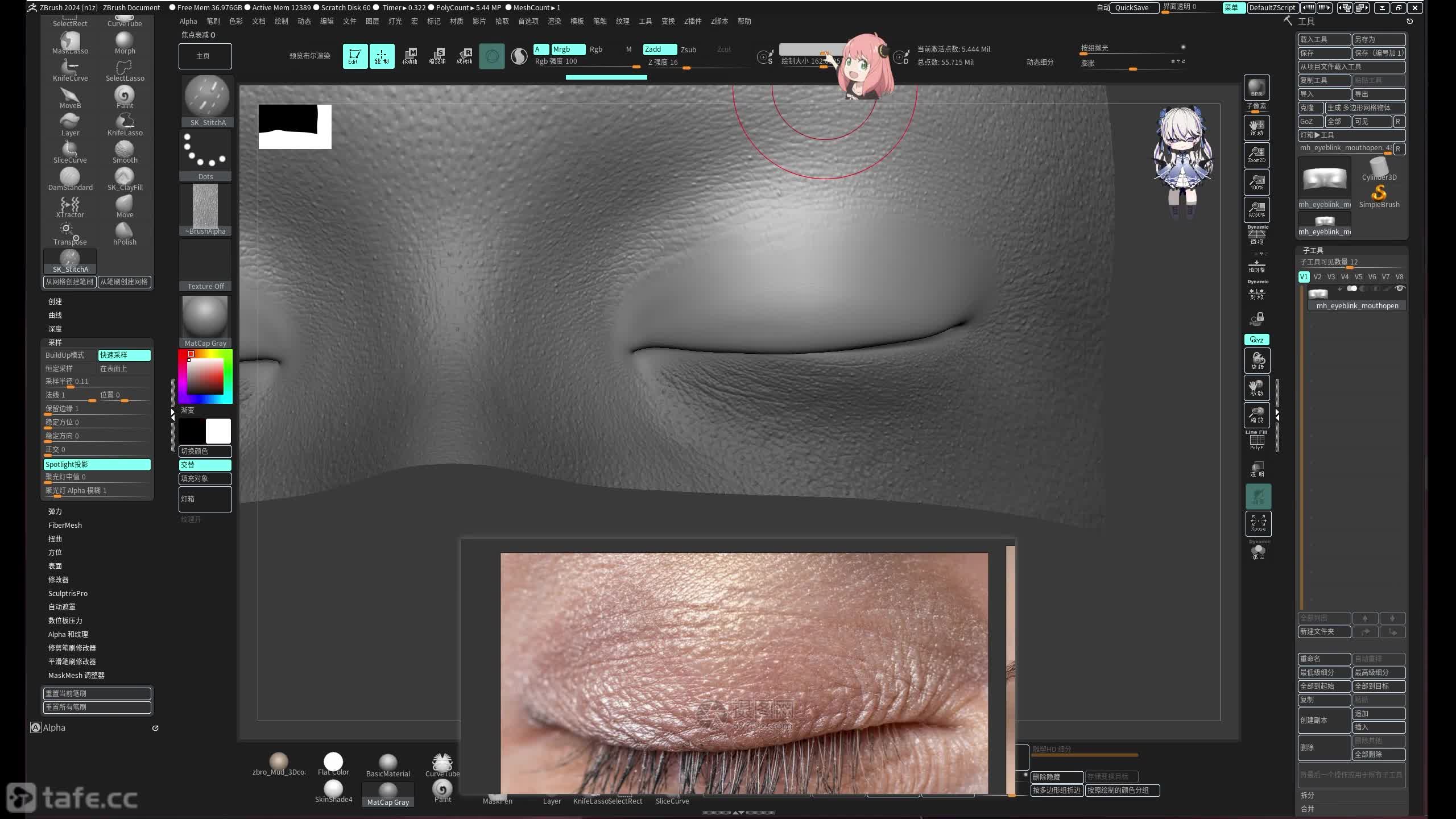Pick the Paint brush in left palette
Viewport: 1456px width, 819px height.
coord(125,98)
